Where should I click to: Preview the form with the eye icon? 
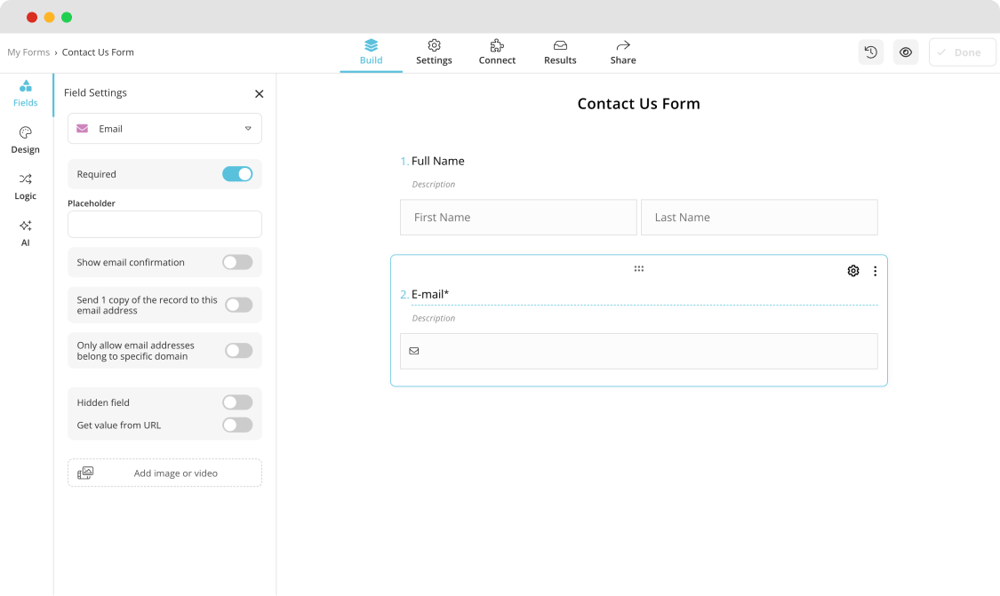(906, 53)
